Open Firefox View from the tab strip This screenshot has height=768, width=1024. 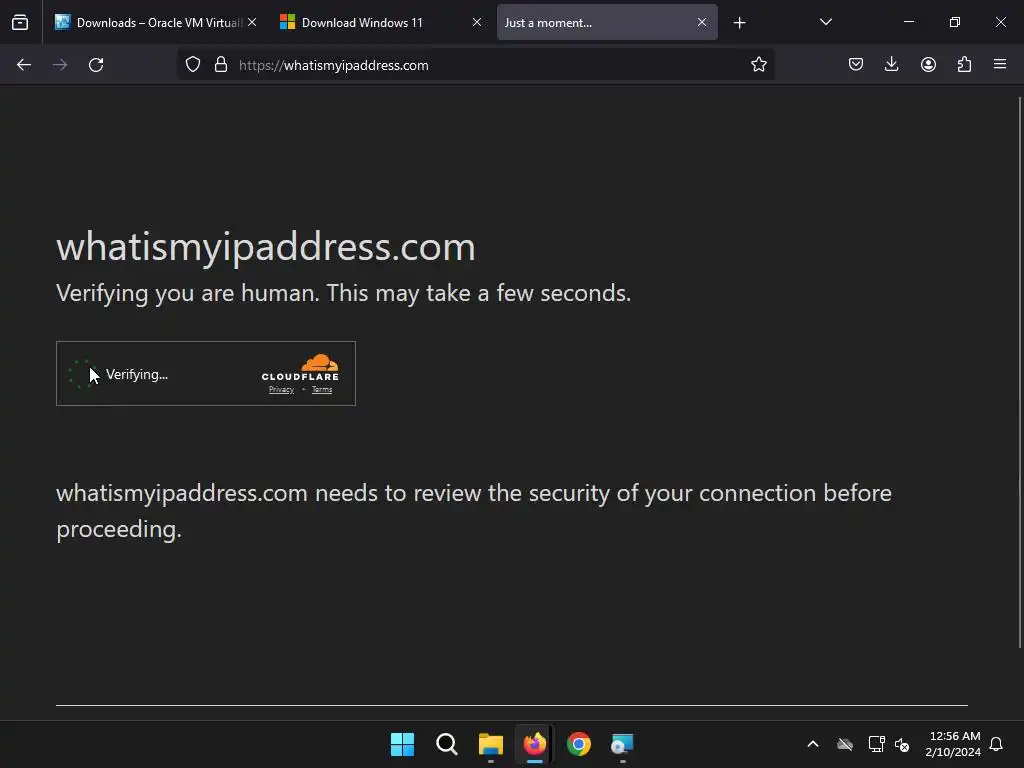click(x=20, y=22)
